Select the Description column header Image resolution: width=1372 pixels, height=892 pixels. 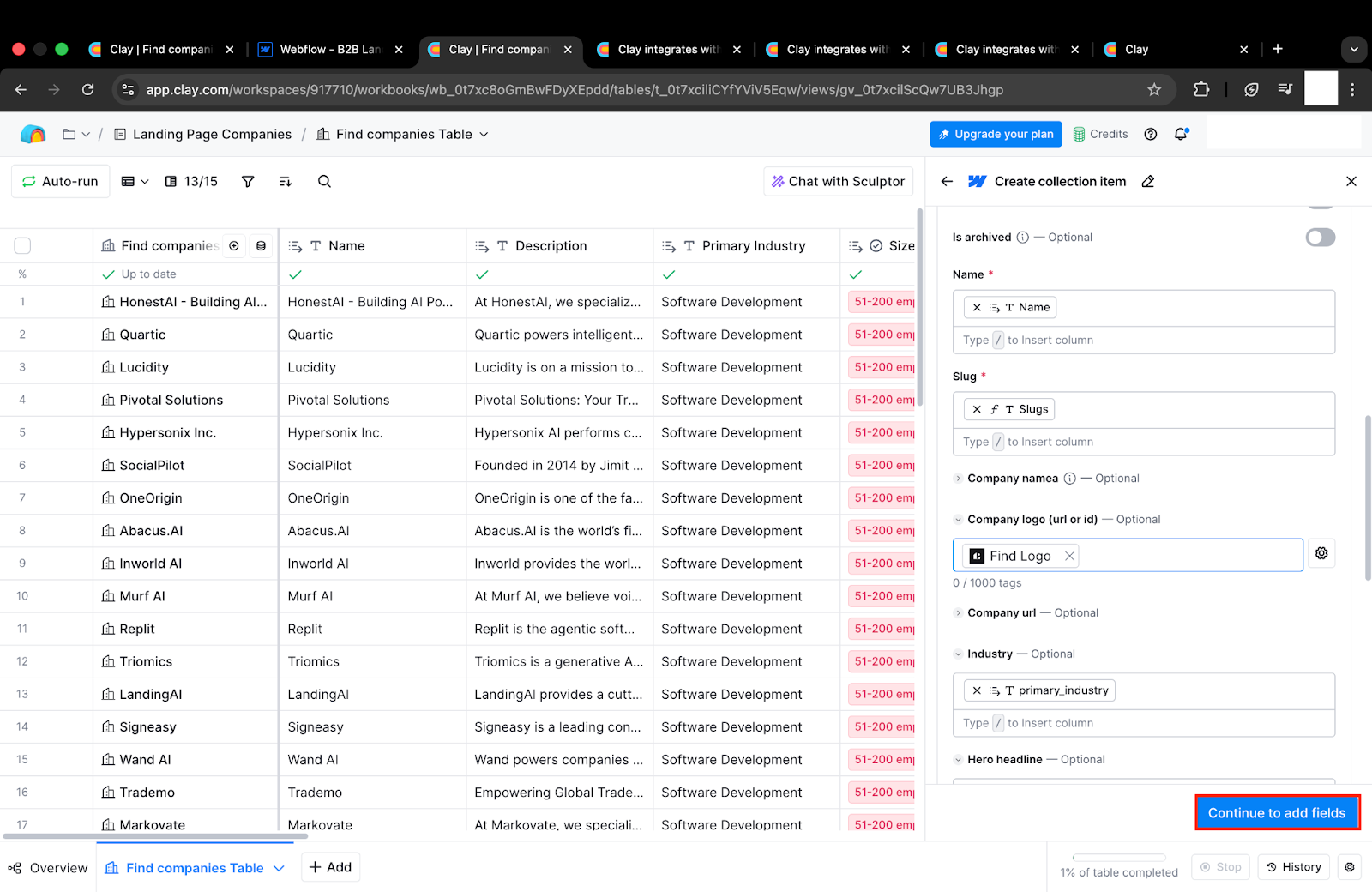(x=560, y=245)
